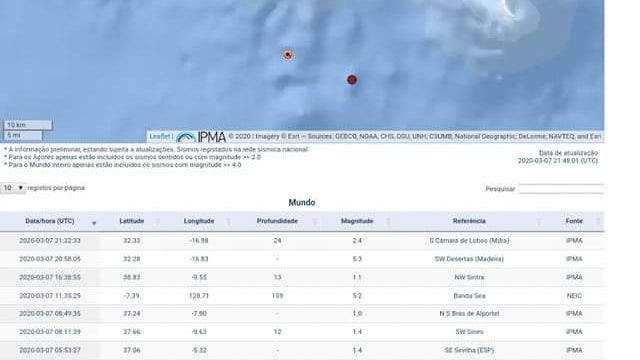Select the 2020-03-07 20:58:05 date cell
The image size is (640, 360).
click(x=50, y=259)
